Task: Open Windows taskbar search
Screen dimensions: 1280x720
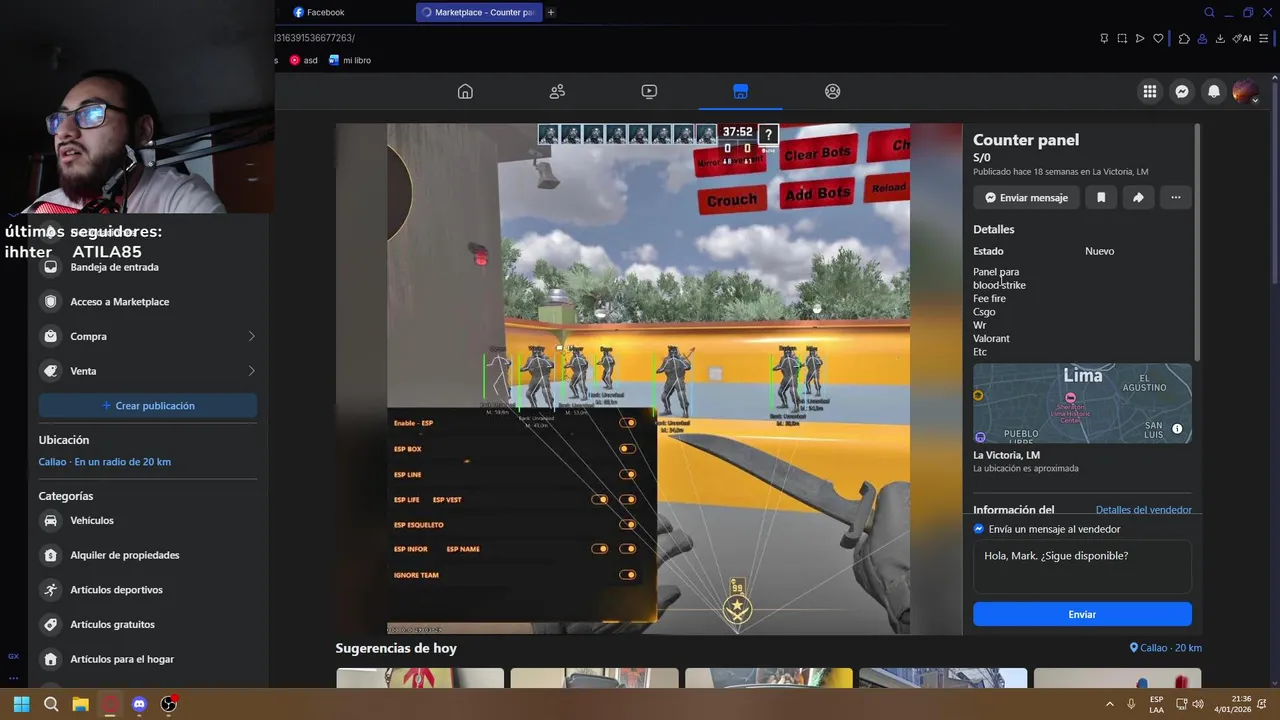Action: pyautogui.click(x=51, y=704)
